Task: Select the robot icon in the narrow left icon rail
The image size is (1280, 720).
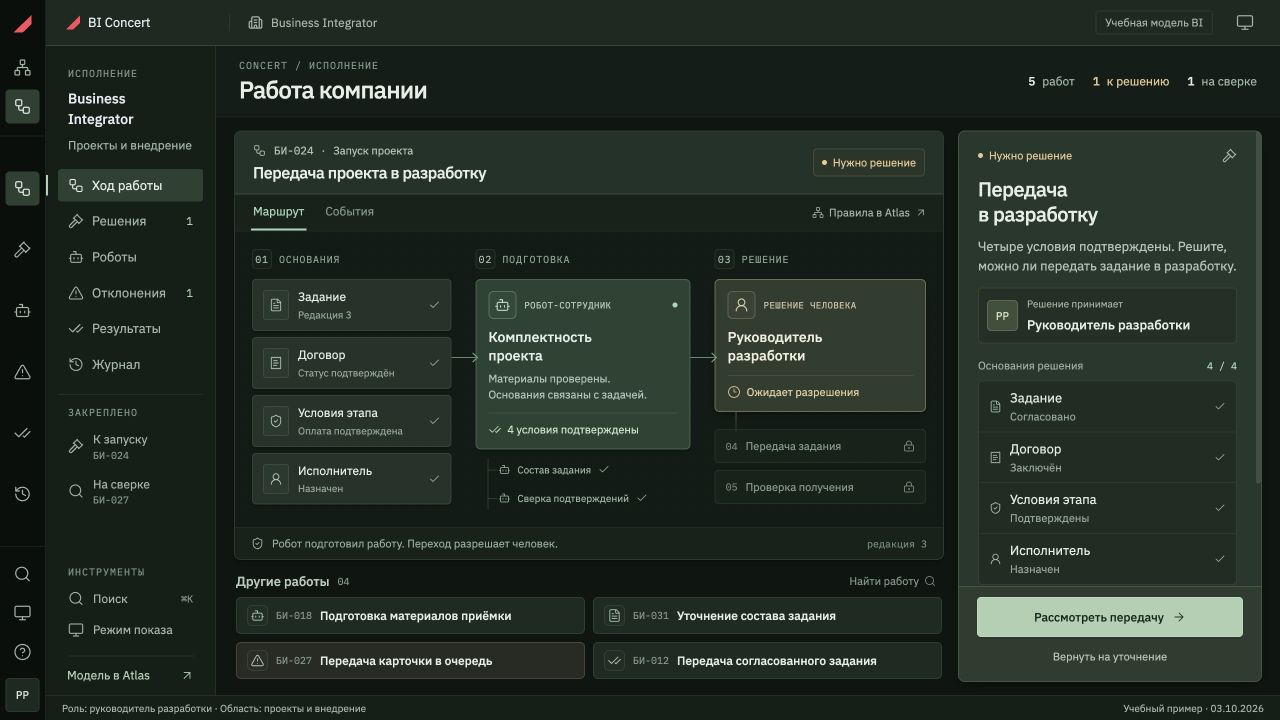Action: coord(22,311)
